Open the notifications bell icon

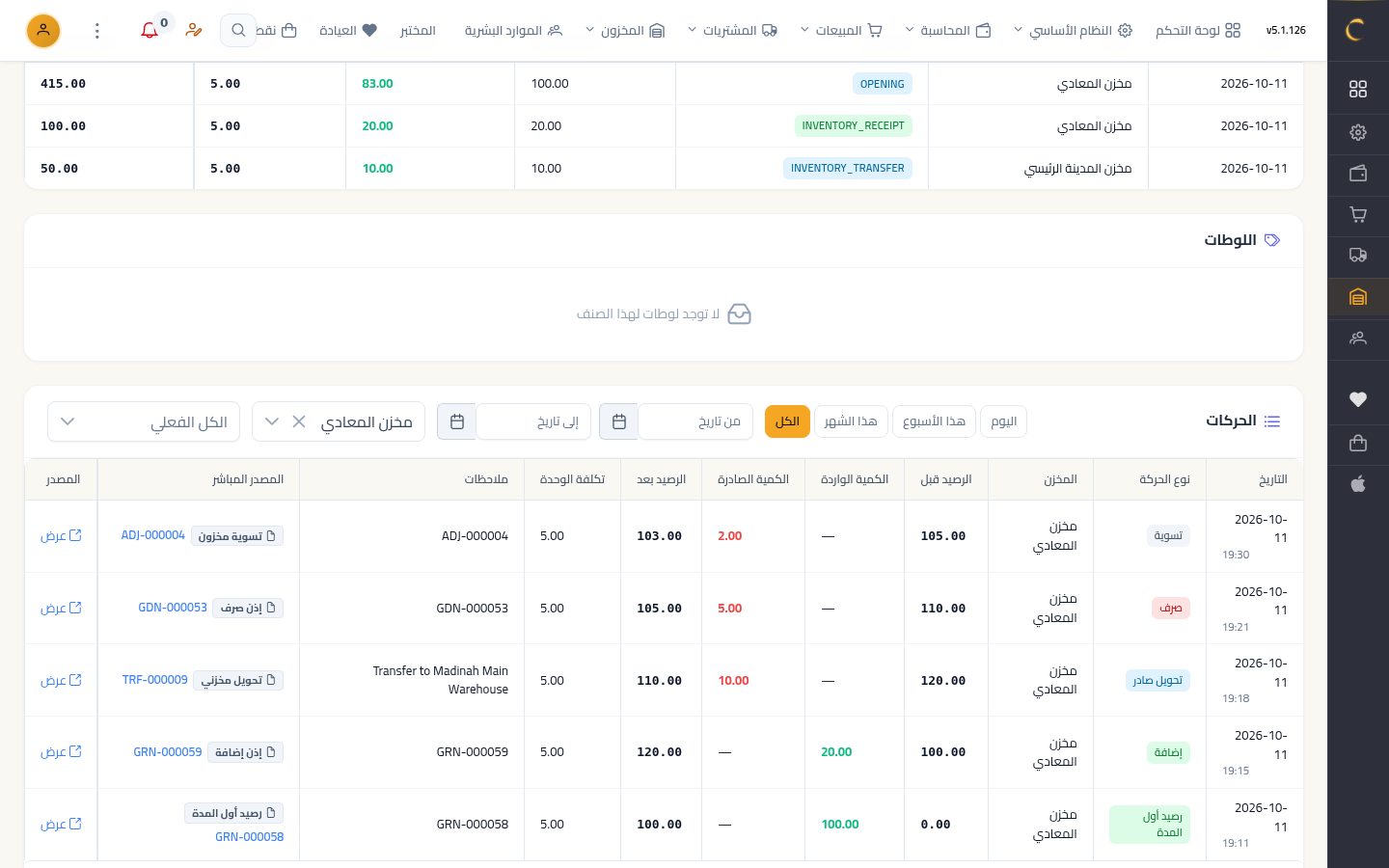click(150, 31)
